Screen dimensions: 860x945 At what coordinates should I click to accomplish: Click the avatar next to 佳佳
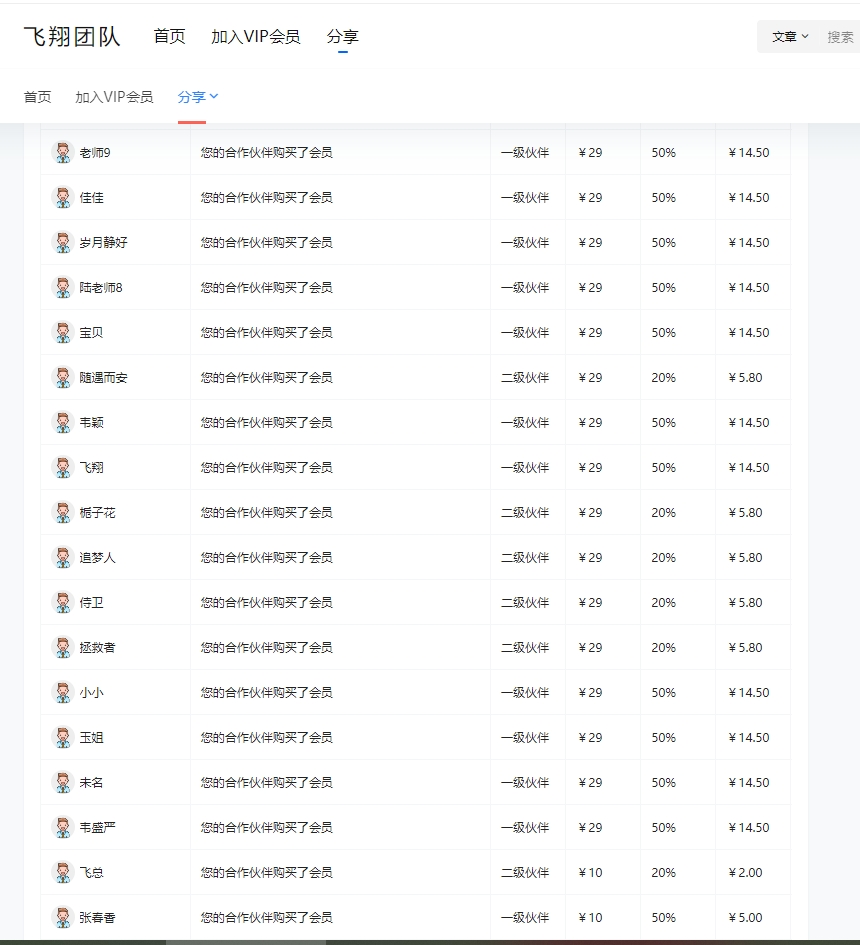pos(61,197)
